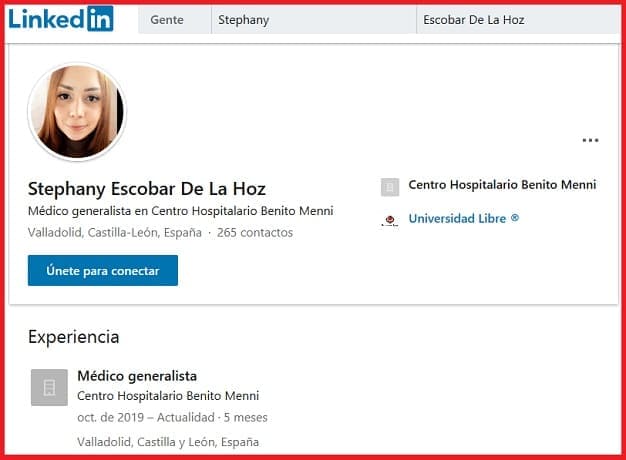
Task: Click the 265 contactos count
Action: (x=255, y=232)
